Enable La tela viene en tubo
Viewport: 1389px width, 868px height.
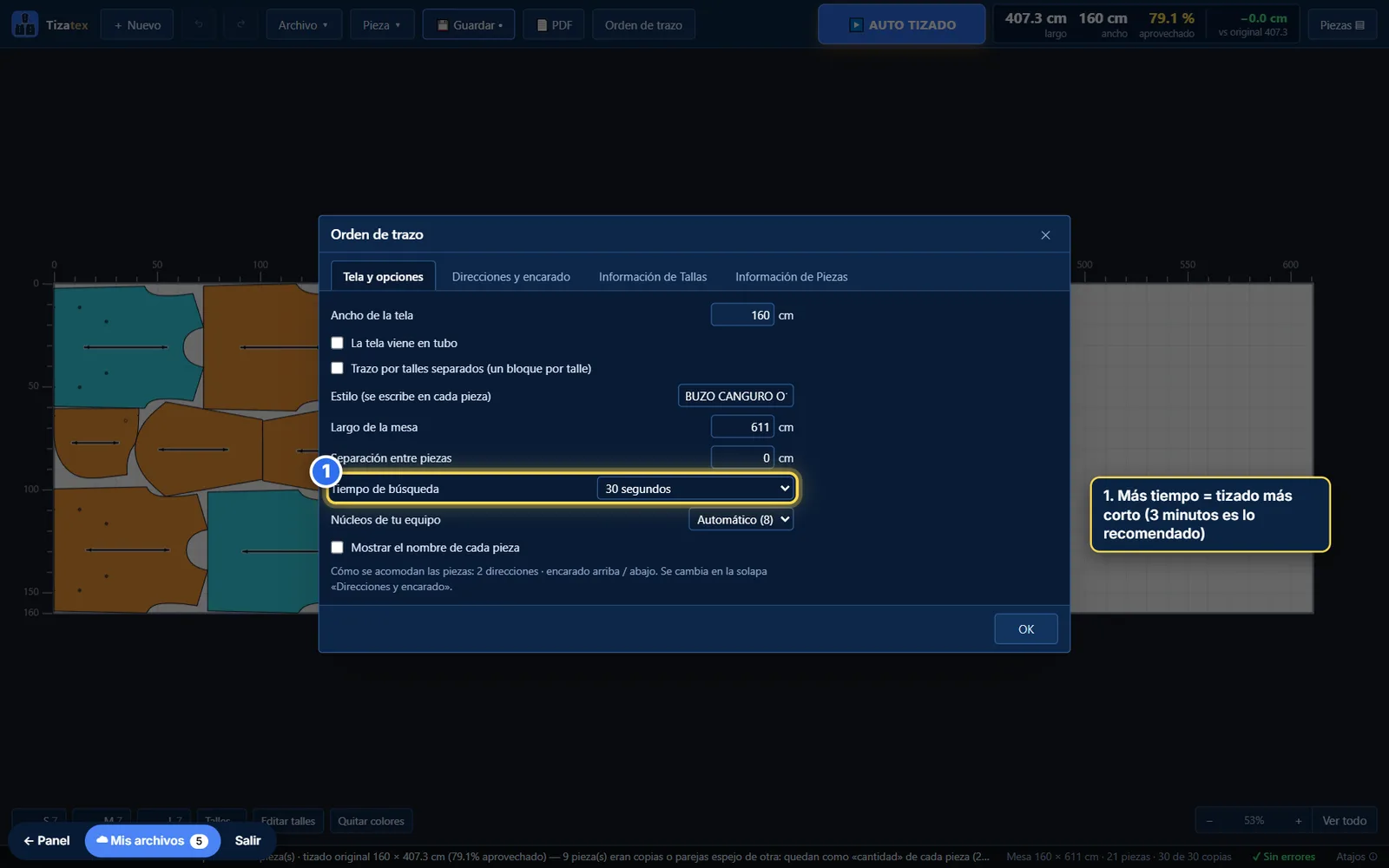click(x=337, y=343)
